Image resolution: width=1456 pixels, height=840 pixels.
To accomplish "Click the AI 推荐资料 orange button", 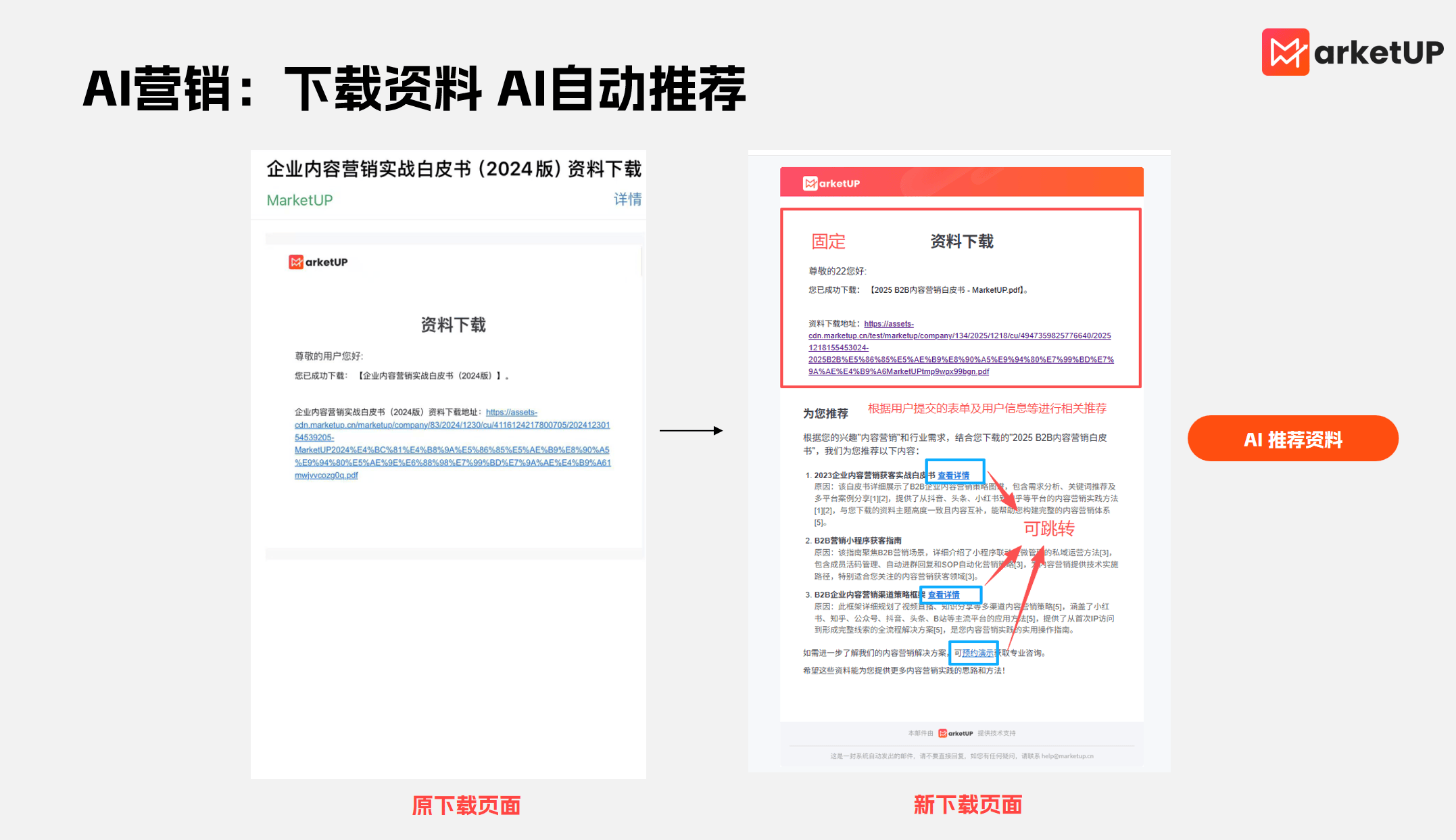I will click(1292, 438).
